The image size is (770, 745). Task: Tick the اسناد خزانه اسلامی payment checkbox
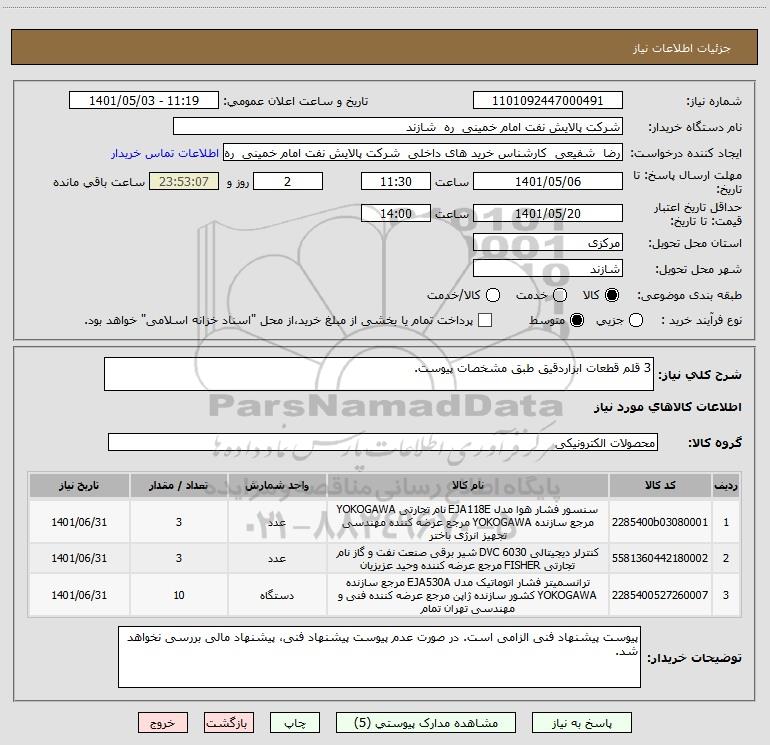(x=485, y=320)
